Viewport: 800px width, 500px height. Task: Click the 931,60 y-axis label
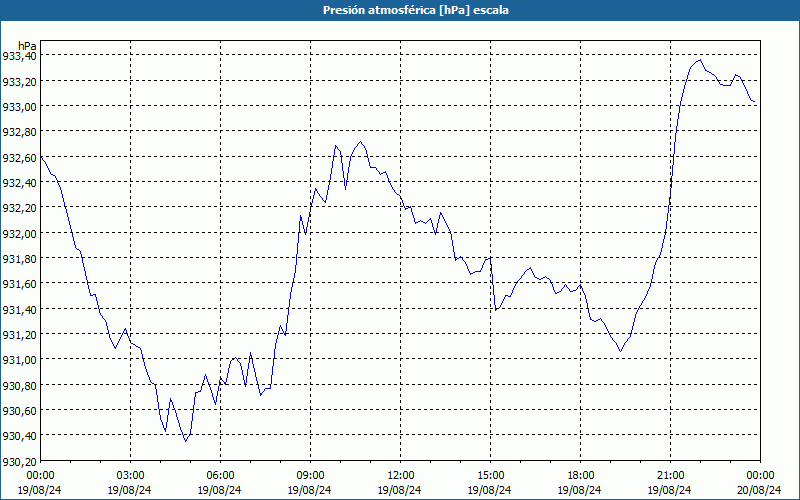19,284
